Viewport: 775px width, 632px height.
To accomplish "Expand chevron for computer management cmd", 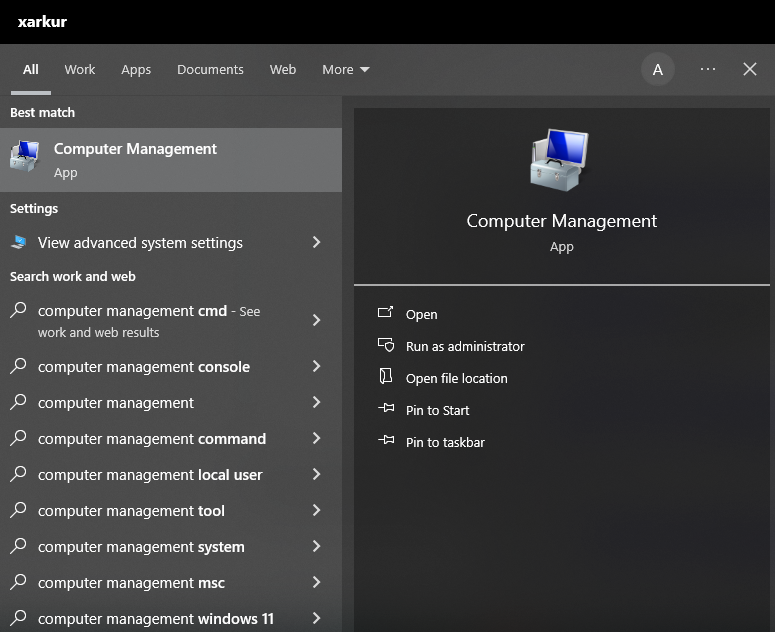I will click(x=316, y=320).
